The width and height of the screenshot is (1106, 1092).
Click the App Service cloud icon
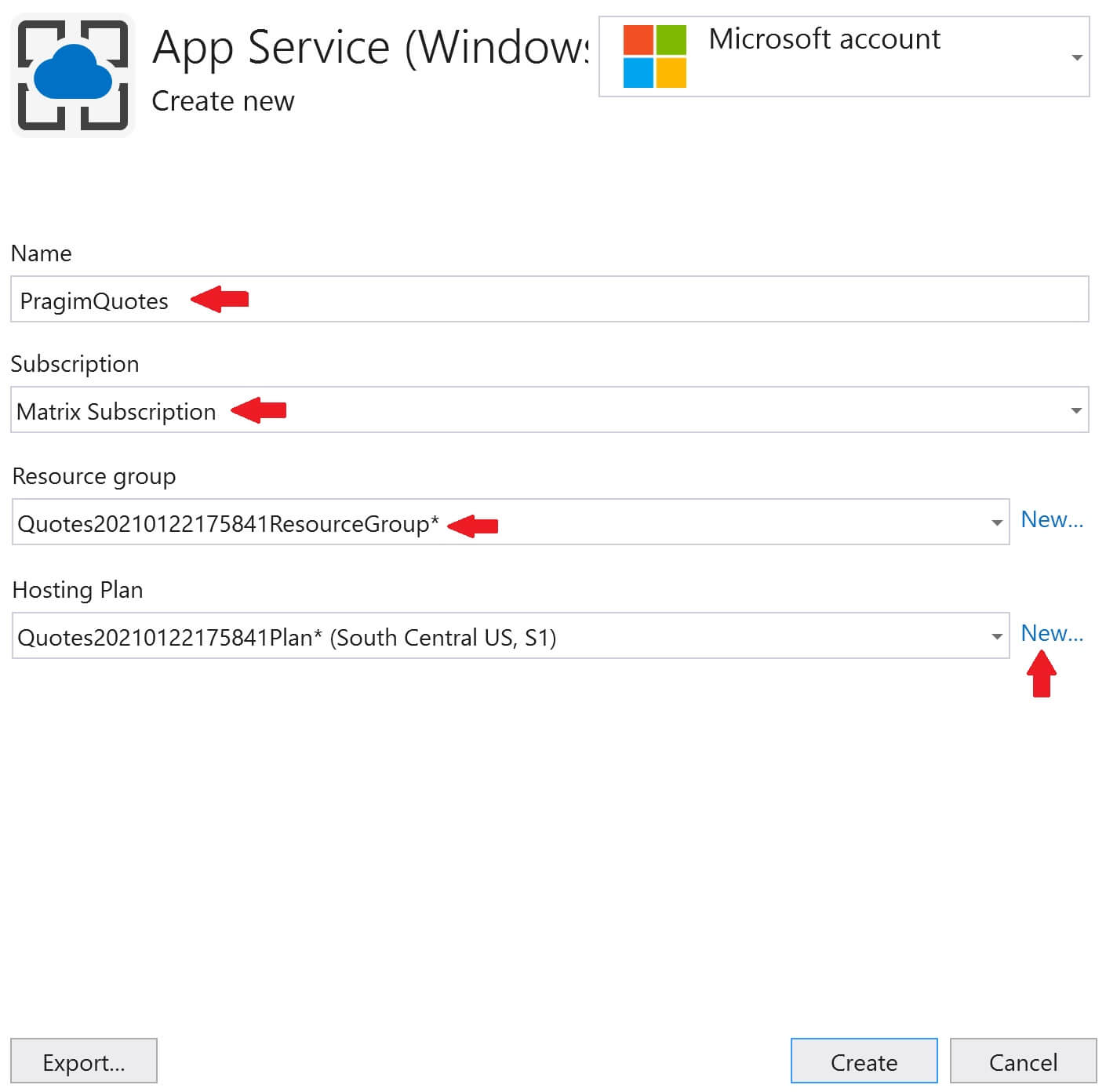(73, 75)
